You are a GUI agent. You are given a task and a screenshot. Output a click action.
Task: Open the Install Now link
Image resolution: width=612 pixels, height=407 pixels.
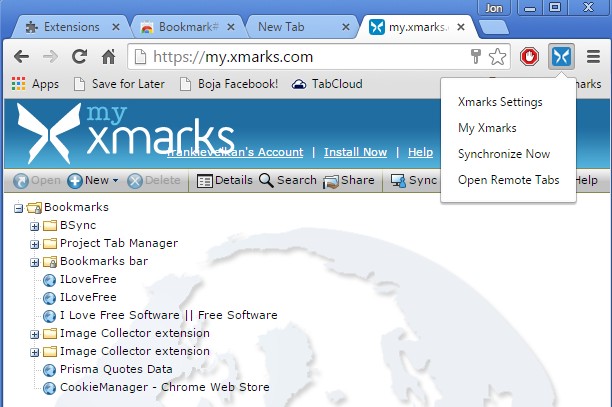pyautogui.click(x=356, y=152)
